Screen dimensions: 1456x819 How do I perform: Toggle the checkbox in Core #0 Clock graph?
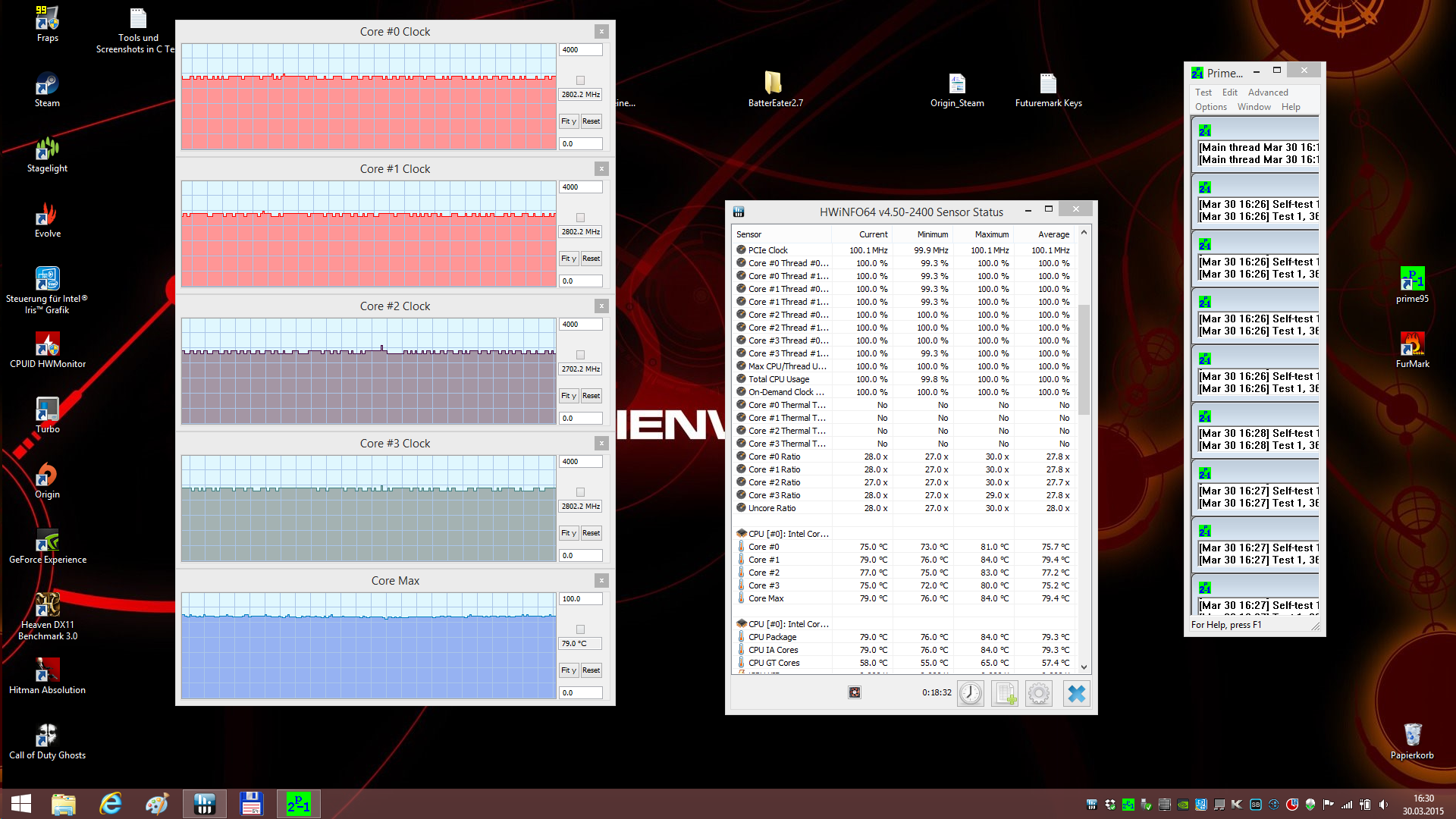580,80
